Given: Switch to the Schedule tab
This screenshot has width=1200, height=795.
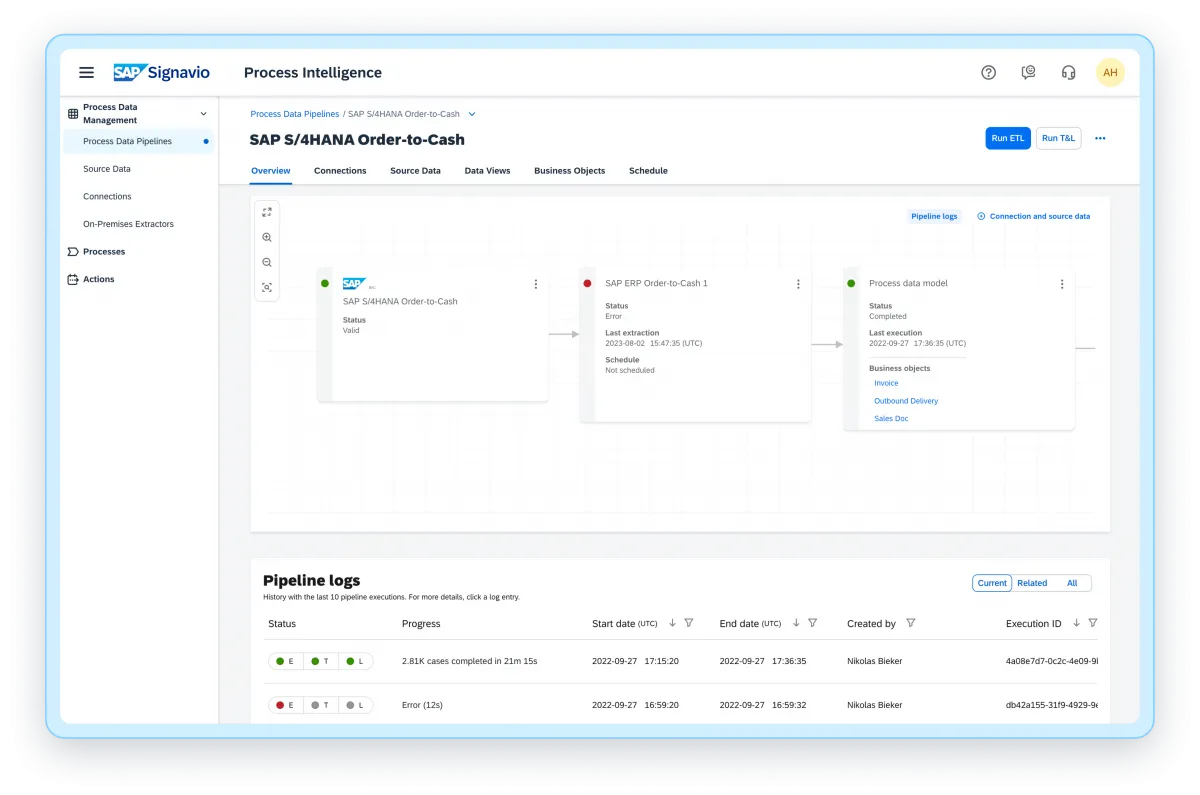Looking at the screenshot, I should [x=648, y=171].
